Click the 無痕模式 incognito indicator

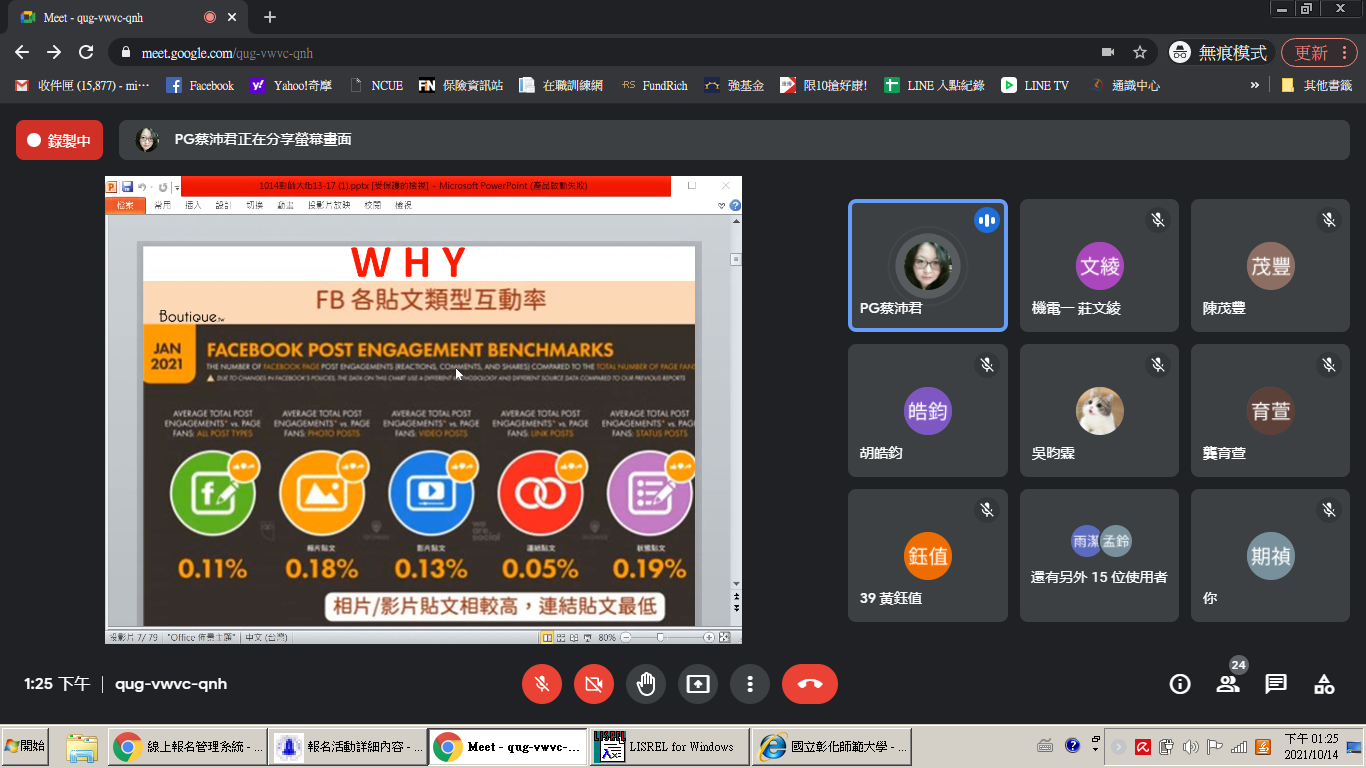click(1218, 52)
